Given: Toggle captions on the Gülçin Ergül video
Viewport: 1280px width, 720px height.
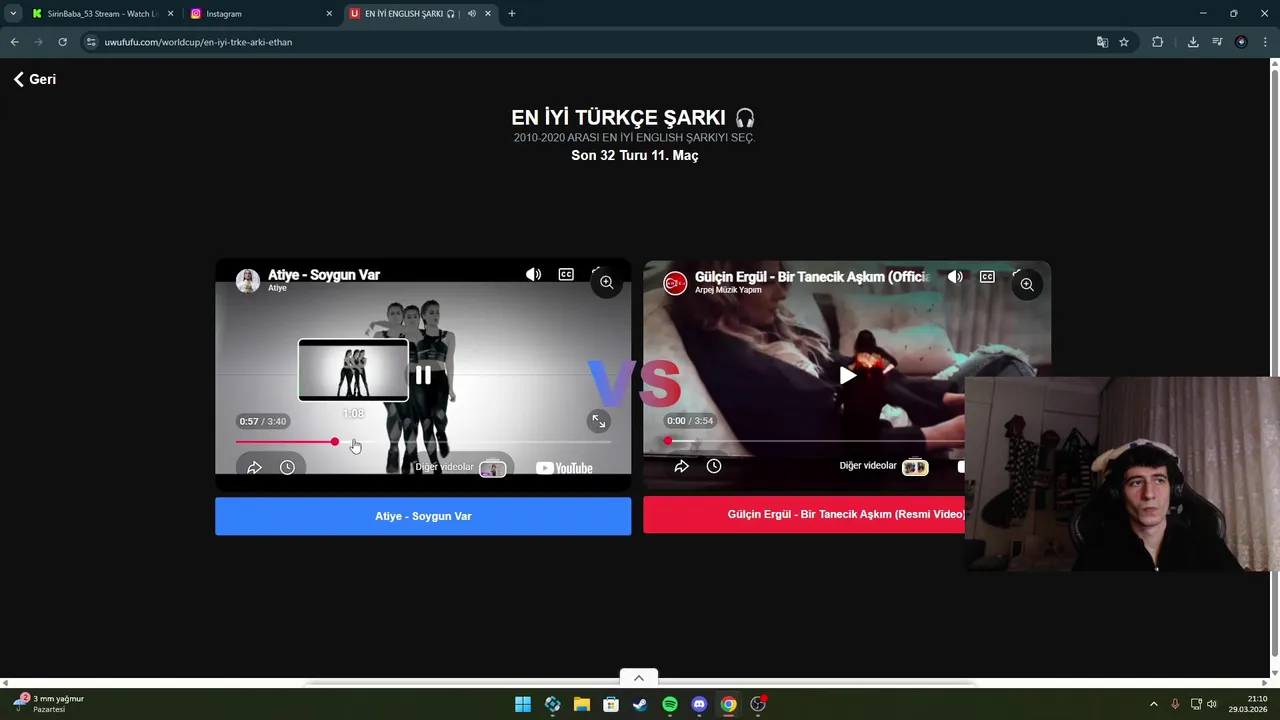Looking at the screenshot, I should click(987, 277).
